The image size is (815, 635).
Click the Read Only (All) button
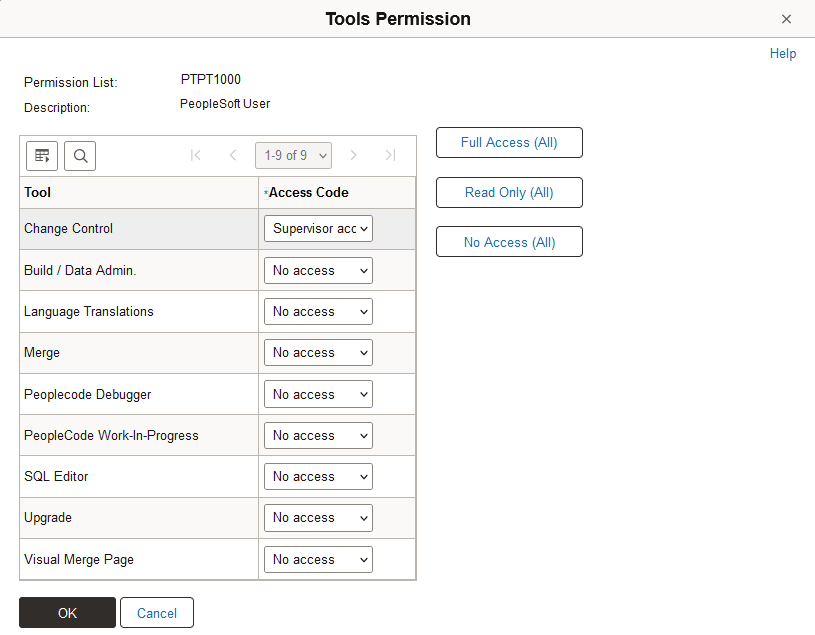[509, 192]
